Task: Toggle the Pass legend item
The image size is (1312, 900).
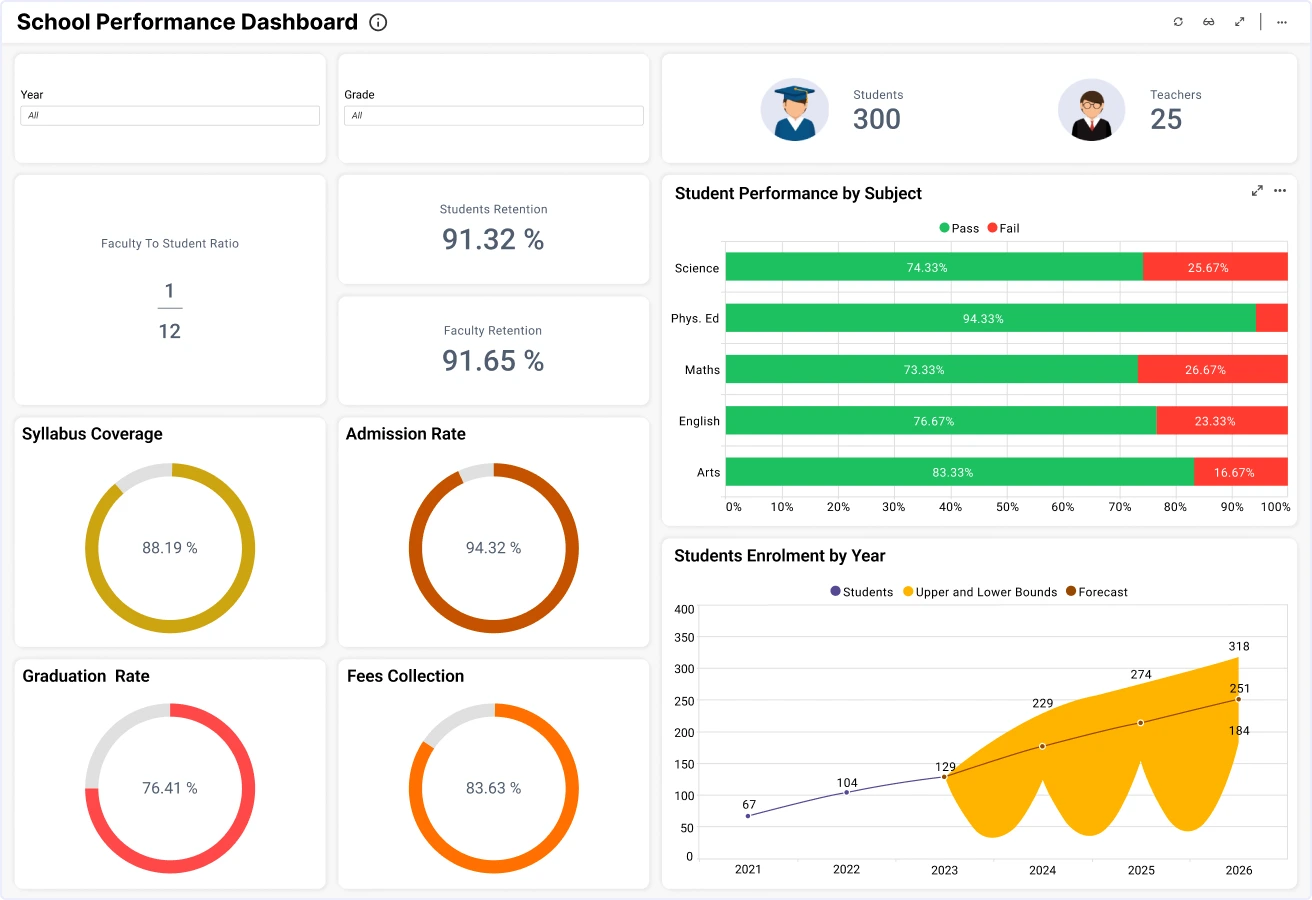Action: [x=958, y=228]
